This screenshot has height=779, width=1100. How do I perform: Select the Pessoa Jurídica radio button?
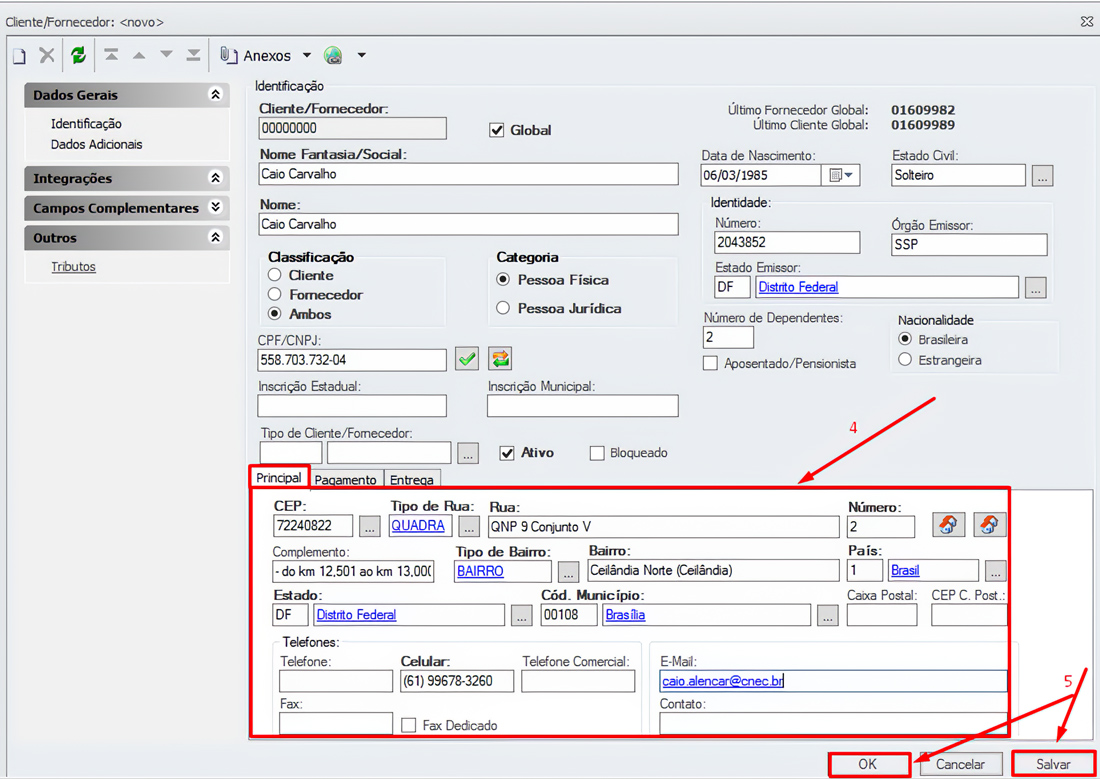[x=504, y=309]
